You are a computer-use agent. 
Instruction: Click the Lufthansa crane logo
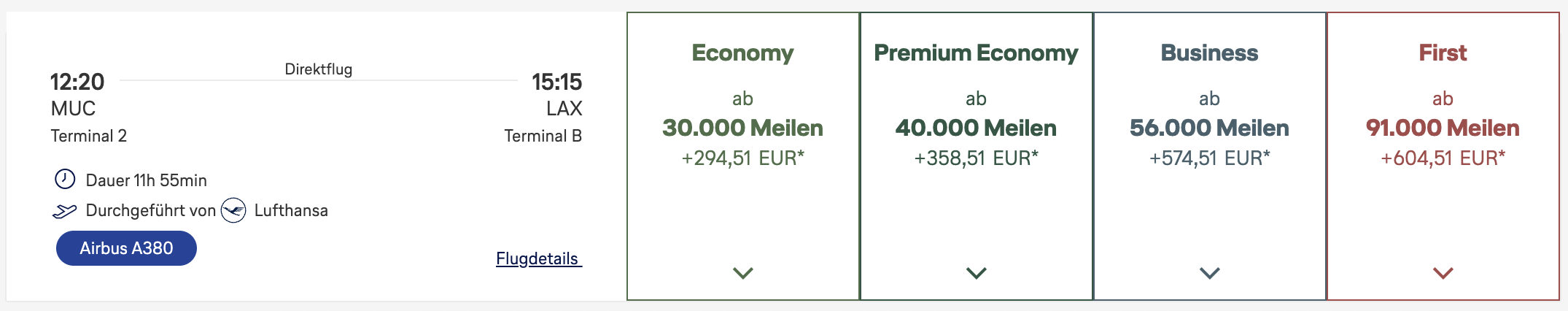click(x=233, y=211)
